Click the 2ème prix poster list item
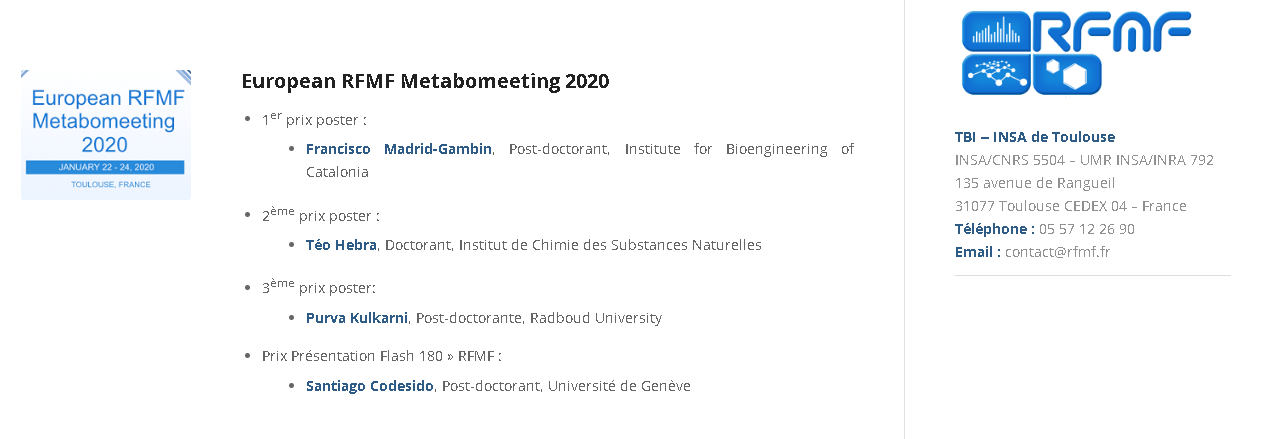The height and width of the screenshot is (439, 1266). coord(320,215)
